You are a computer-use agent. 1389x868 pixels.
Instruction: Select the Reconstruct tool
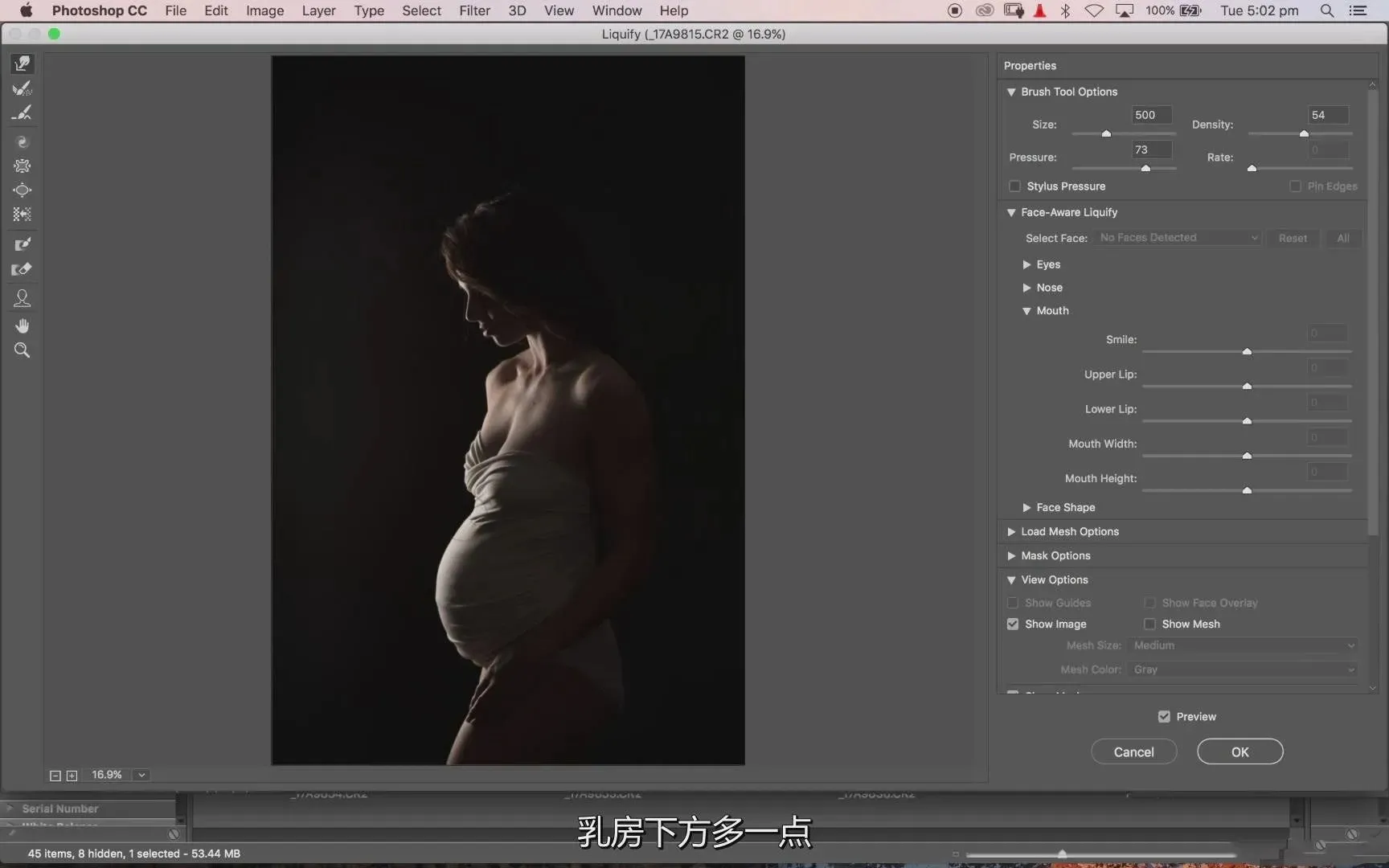pos(23,88)
